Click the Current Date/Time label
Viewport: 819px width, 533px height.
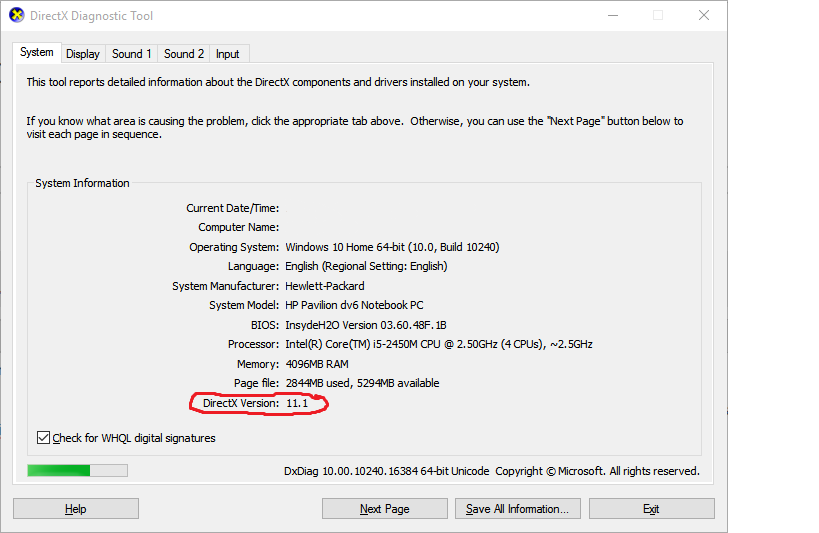click(x=232, y=208)
